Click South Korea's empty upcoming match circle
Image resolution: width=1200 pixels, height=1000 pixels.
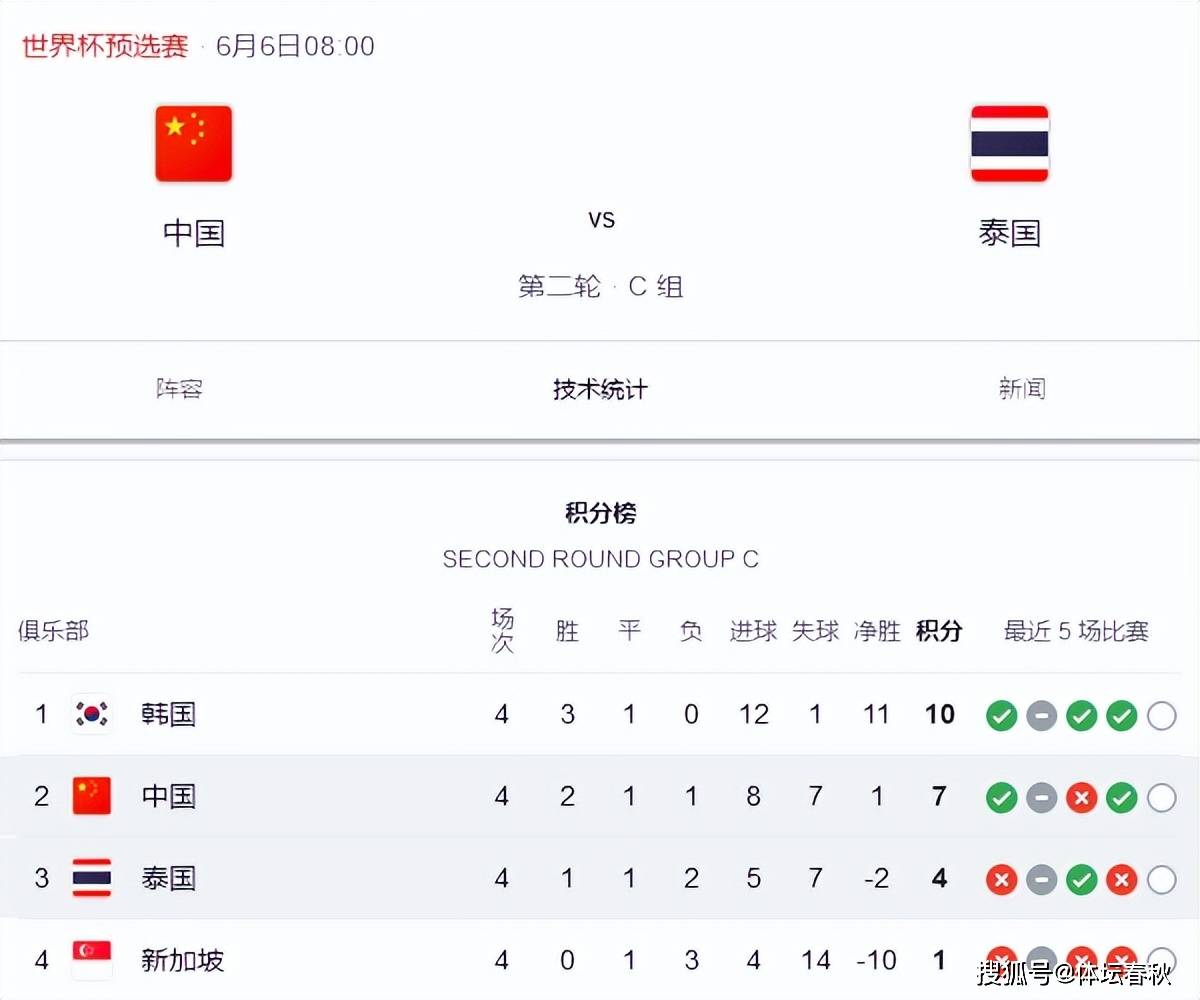(1161, 715)
